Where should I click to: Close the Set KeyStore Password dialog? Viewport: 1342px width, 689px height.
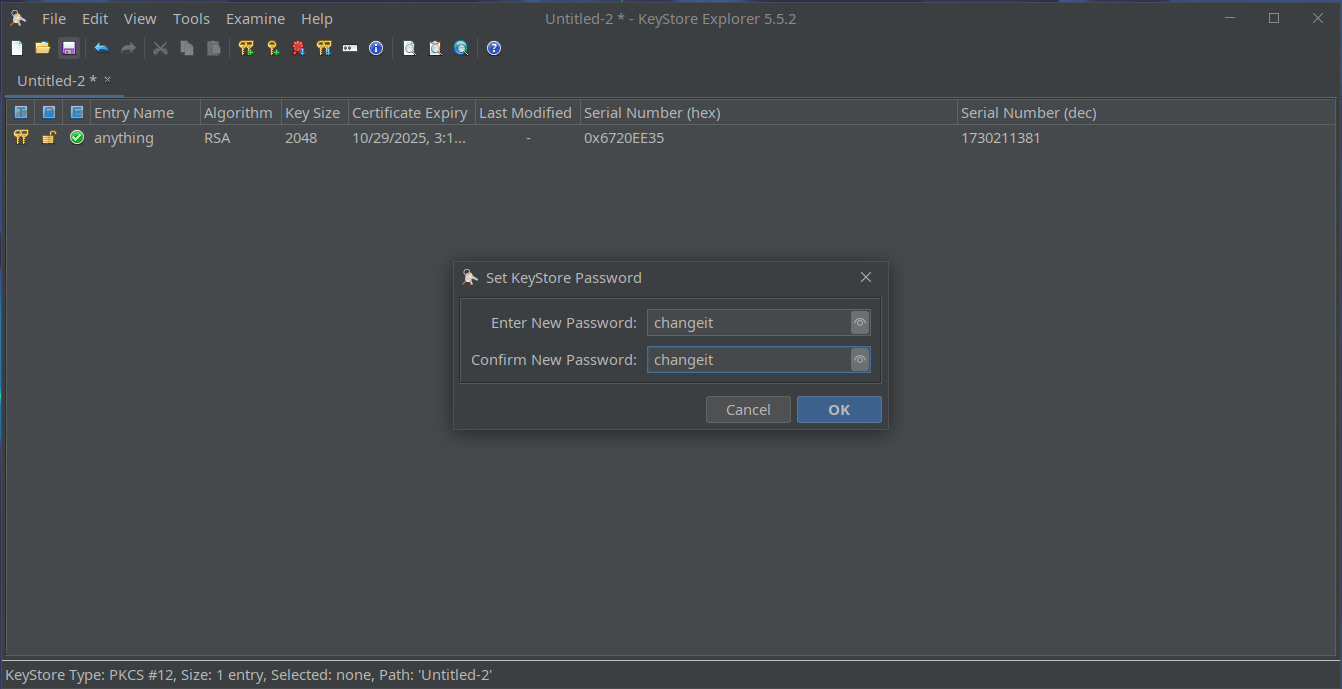(x=866, y=278)
